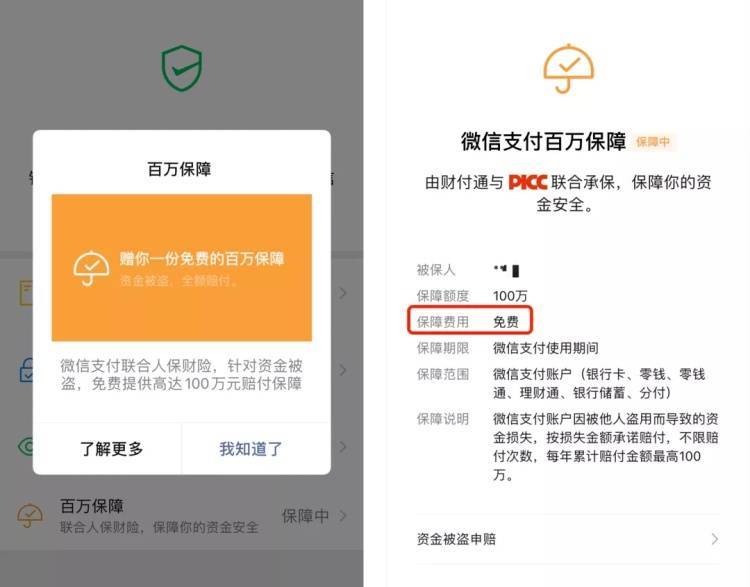The width and height of the screenshot is (750, 587).
Task: Tap the highlighted 保障费用 免费 field
Action: [x=470, y=320]
